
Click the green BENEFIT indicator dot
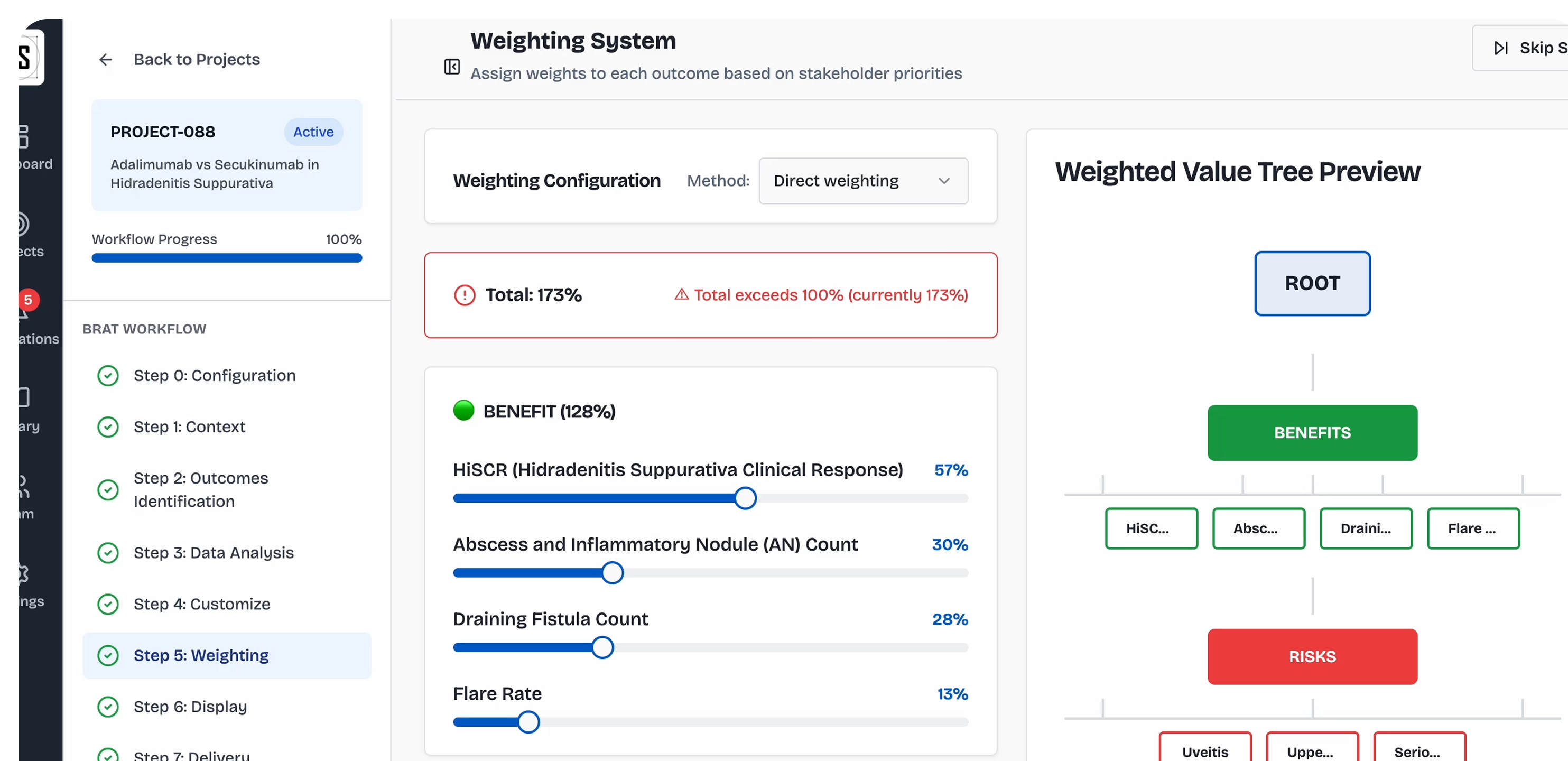tap(463, 411)
